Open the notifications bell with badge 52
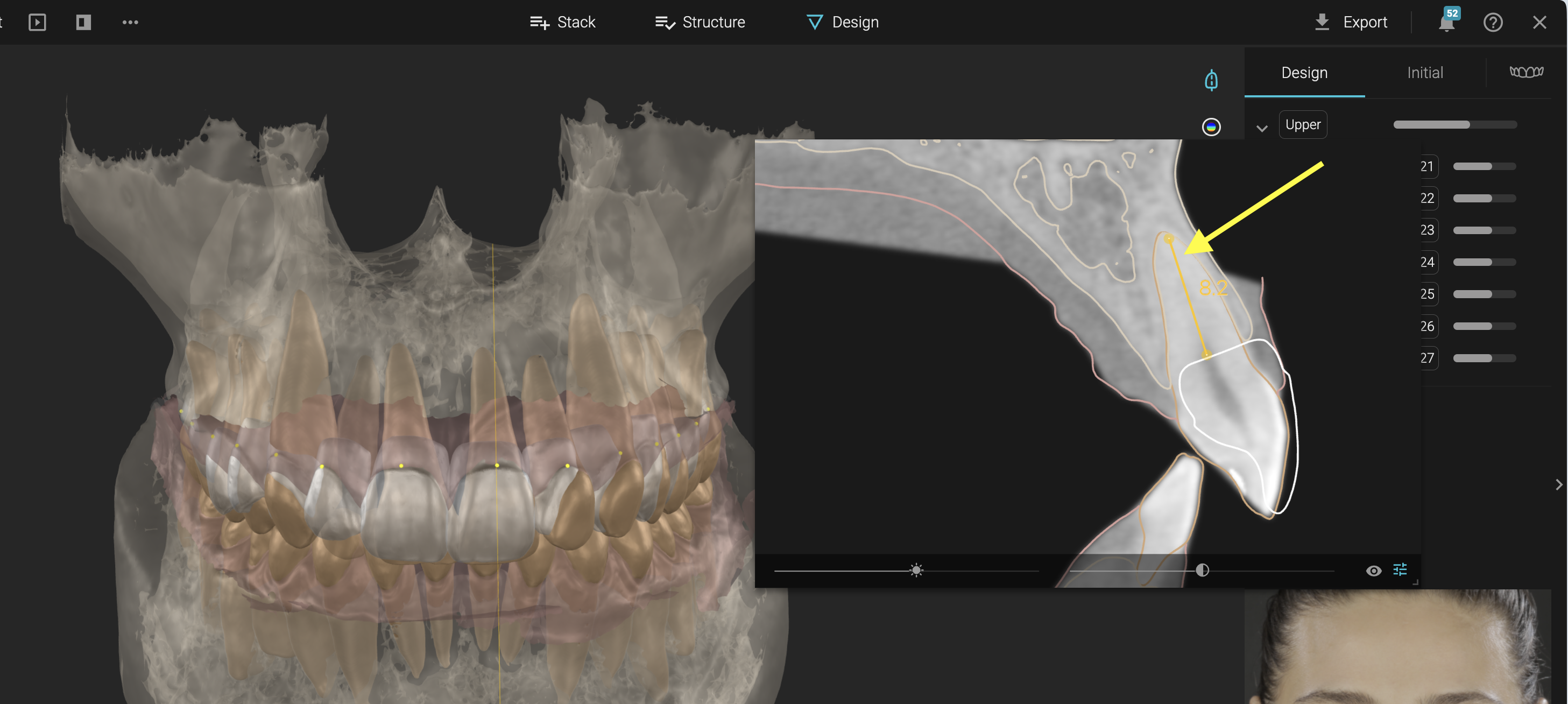Screen dimensions: 1568x704 coord(1446,23)
